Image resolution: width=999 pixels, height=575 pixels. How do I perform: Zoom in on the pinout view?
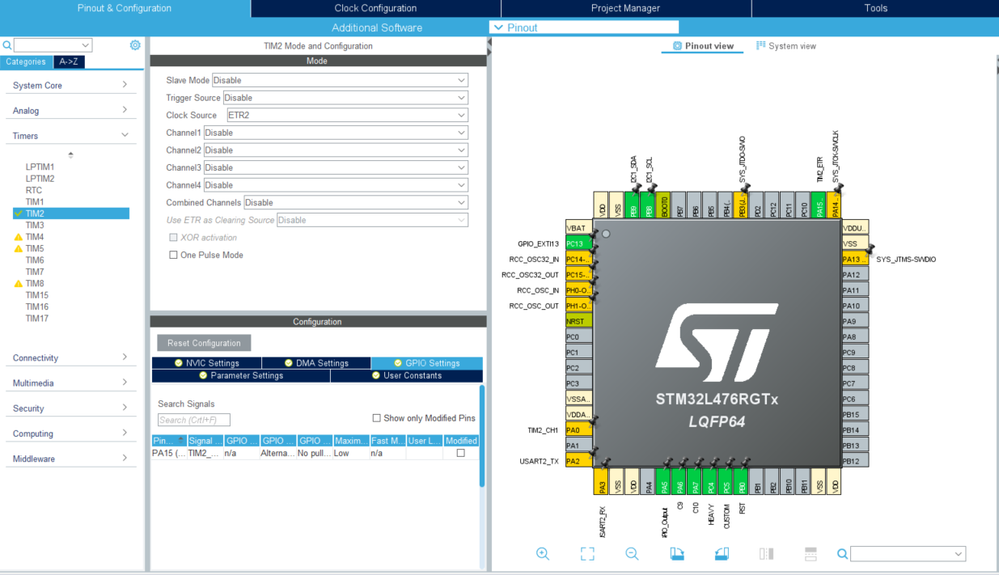click(542, 553)
